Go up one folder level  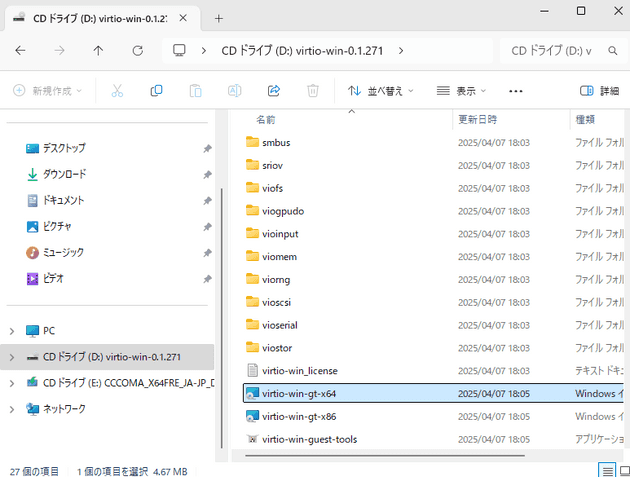click(x=98, y=51)
